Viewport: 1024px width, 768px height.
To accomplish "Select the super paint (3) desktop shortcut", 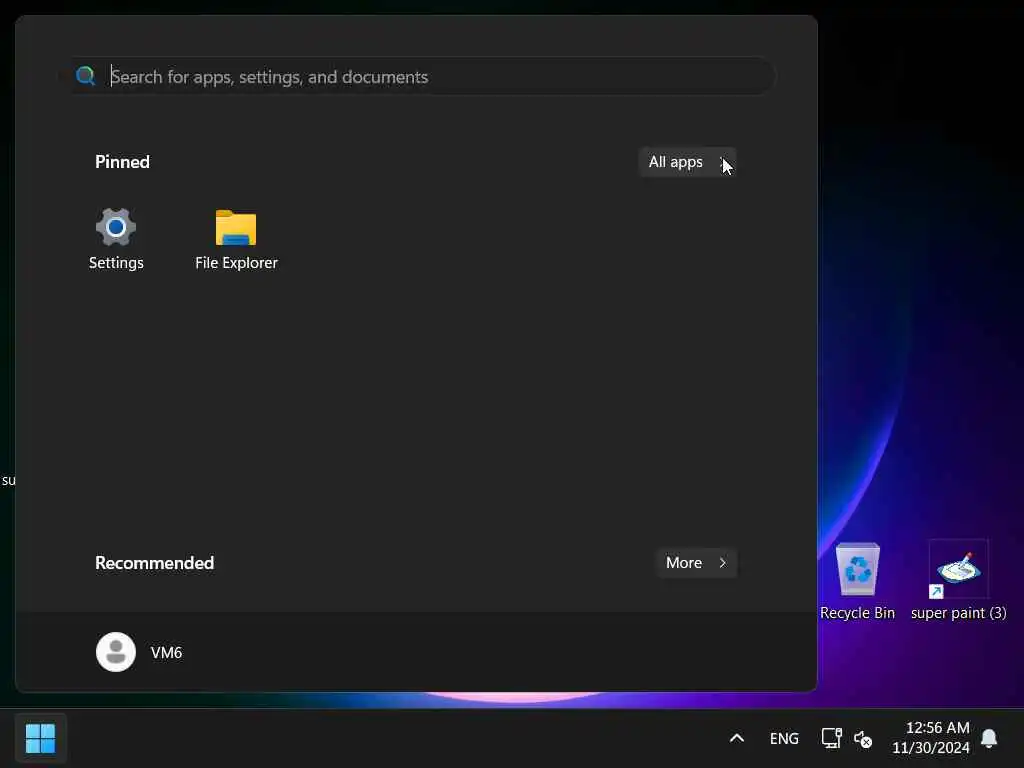I will point(958,581).
